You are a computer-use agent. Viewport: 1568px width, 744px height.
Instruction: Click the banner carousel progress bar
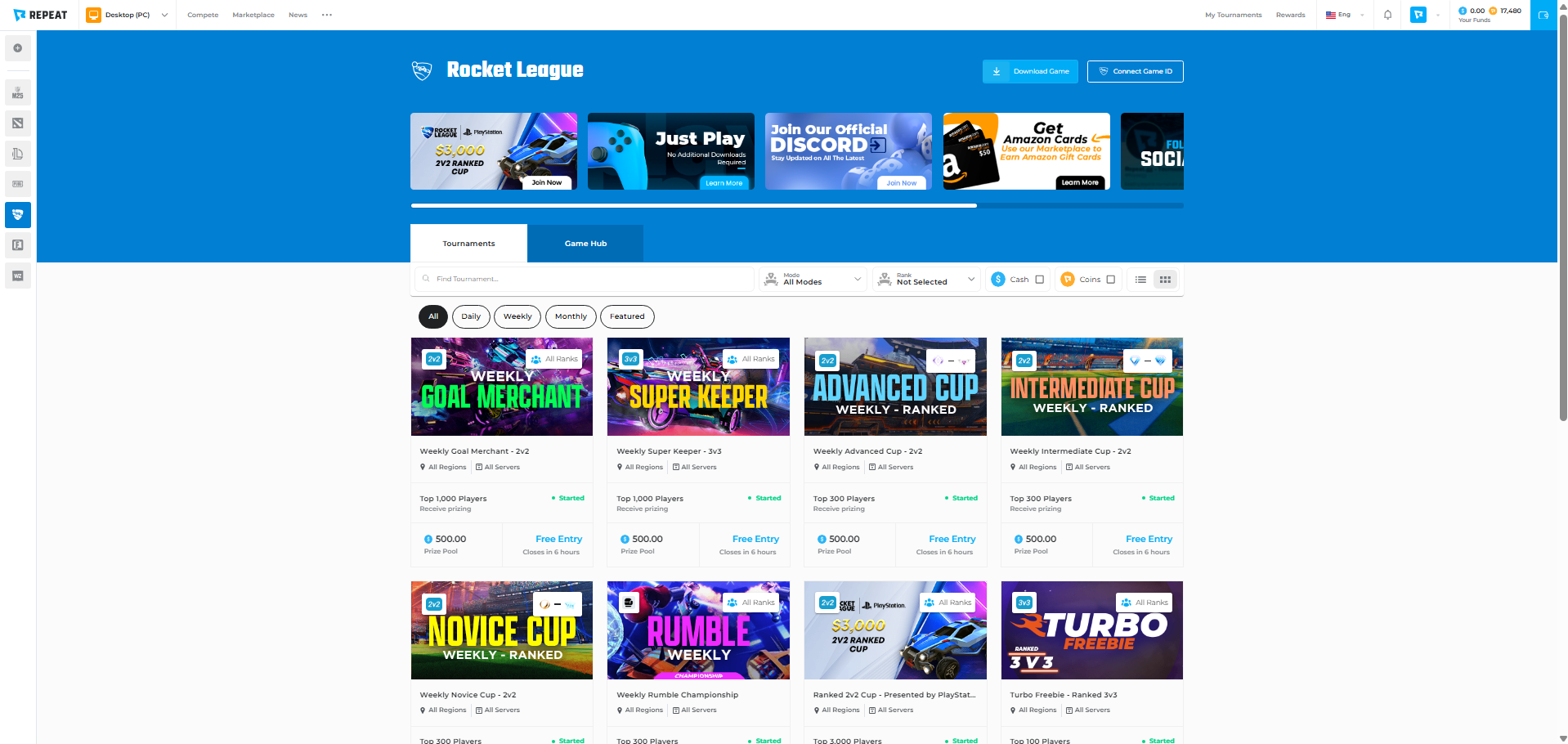pos(797,205)
